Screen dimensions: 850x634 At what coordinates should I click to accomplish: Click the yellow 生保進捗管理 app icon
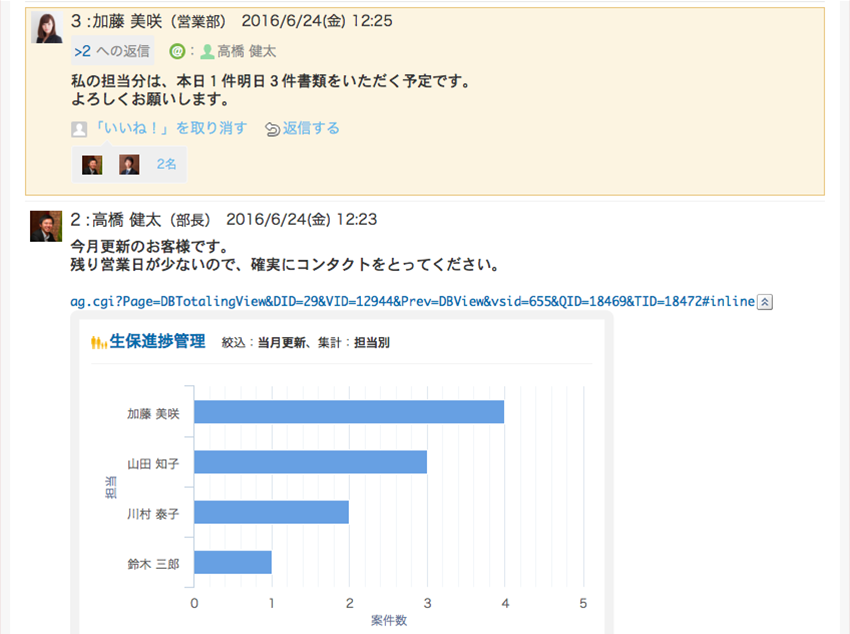click(x=98, y=342)
